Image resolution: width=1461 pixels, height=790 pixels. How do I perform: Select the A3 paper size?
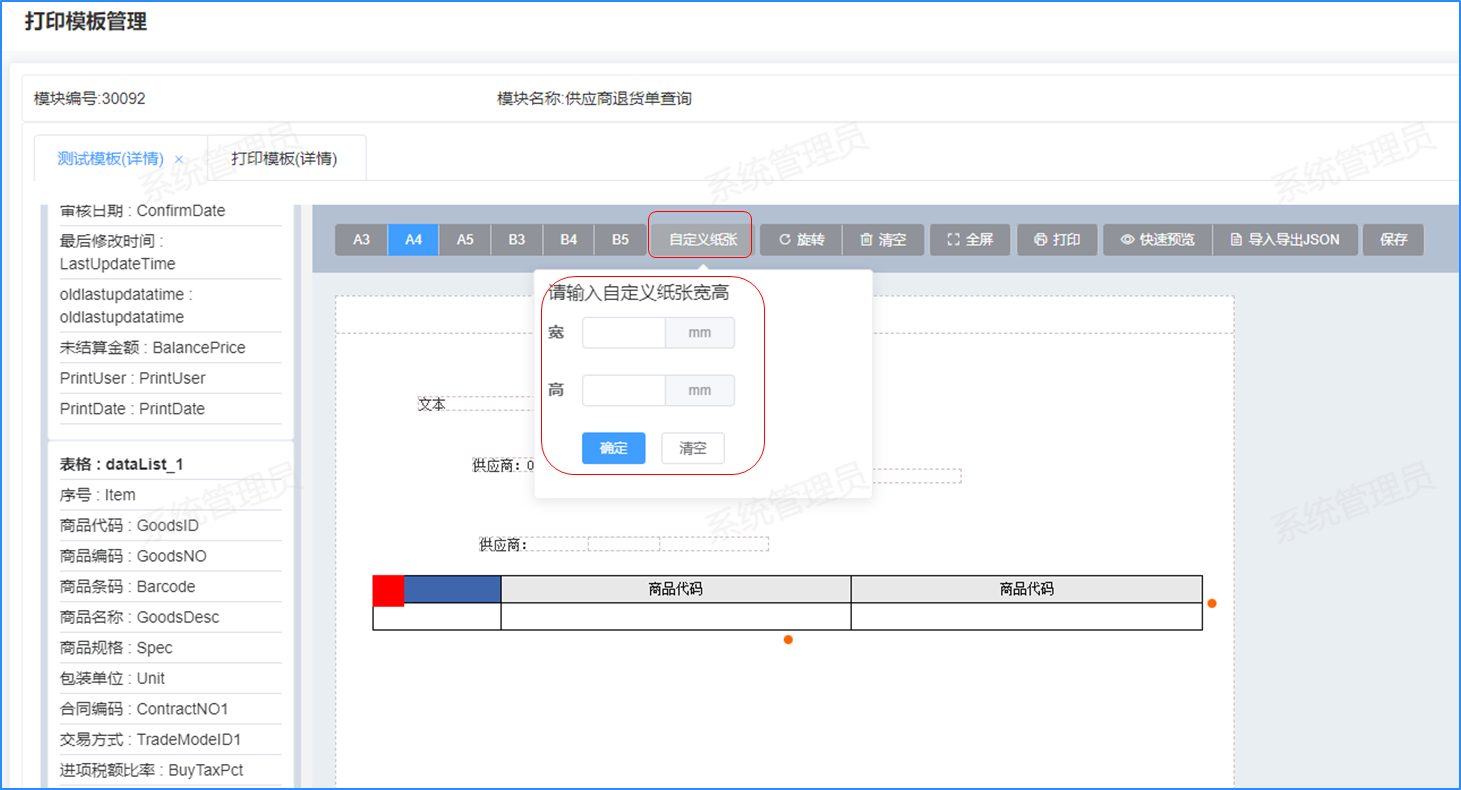pyautogui.click(x=362, y=240)
